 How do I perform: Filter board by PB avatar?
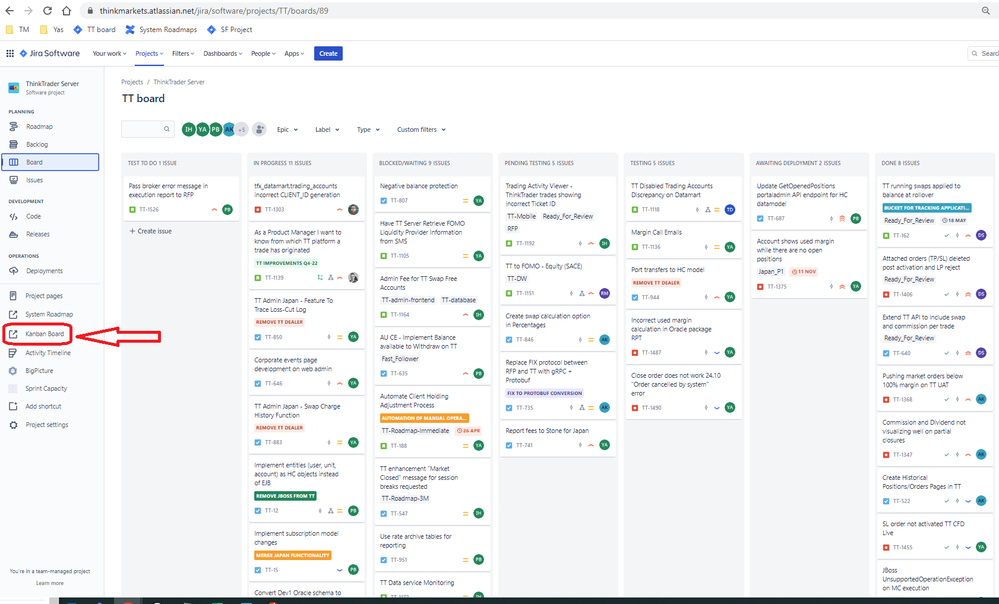pyautogui.click(x=215, y=129)
